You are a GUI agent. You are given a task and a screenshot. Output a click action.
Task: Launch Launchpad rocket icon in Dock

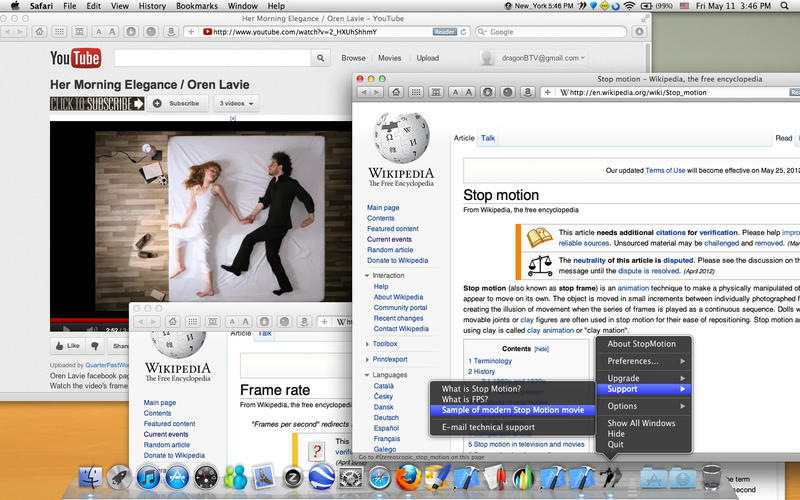coord(119,478)
